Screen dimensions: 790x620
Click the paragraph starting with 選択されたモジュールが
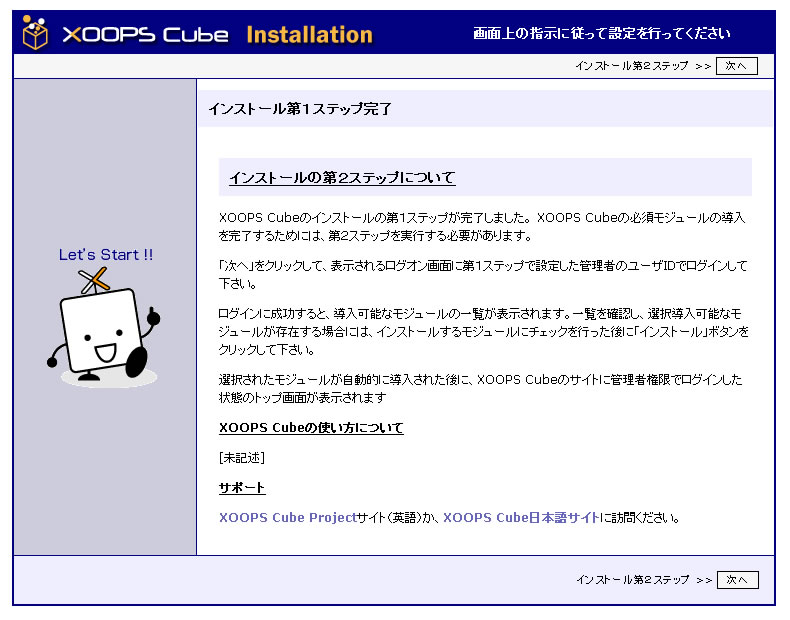click(x=480, y=388)
